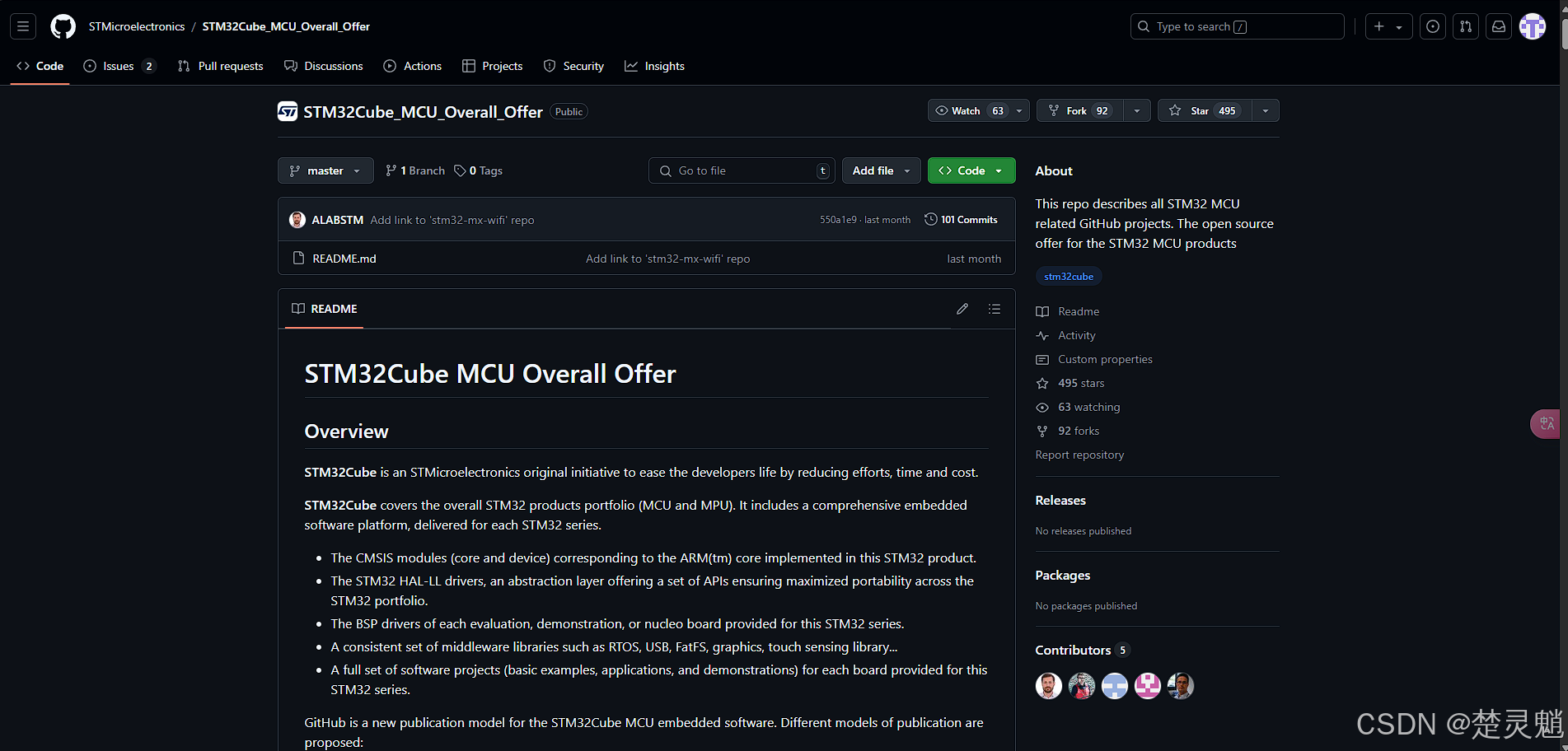Switch to the Code tab
This screenshot has width=1568, height=751.
(40, 66)
